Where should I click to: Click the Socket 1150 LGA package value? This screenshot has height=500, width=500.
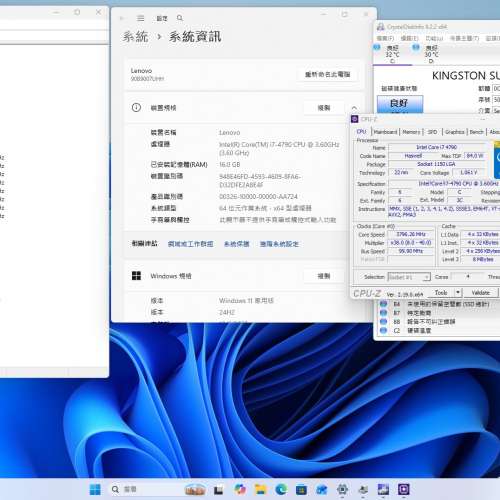[437, 164]
